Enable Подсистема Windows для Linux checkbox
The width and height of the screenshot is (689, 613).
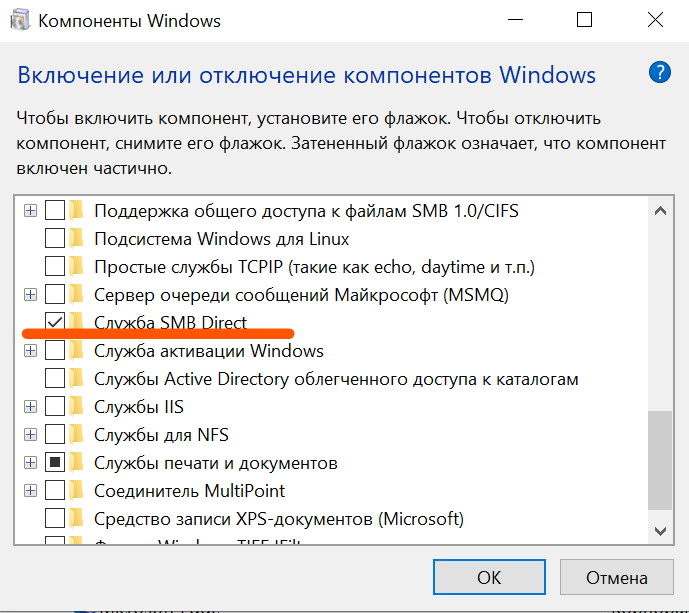tap(55, 239)
